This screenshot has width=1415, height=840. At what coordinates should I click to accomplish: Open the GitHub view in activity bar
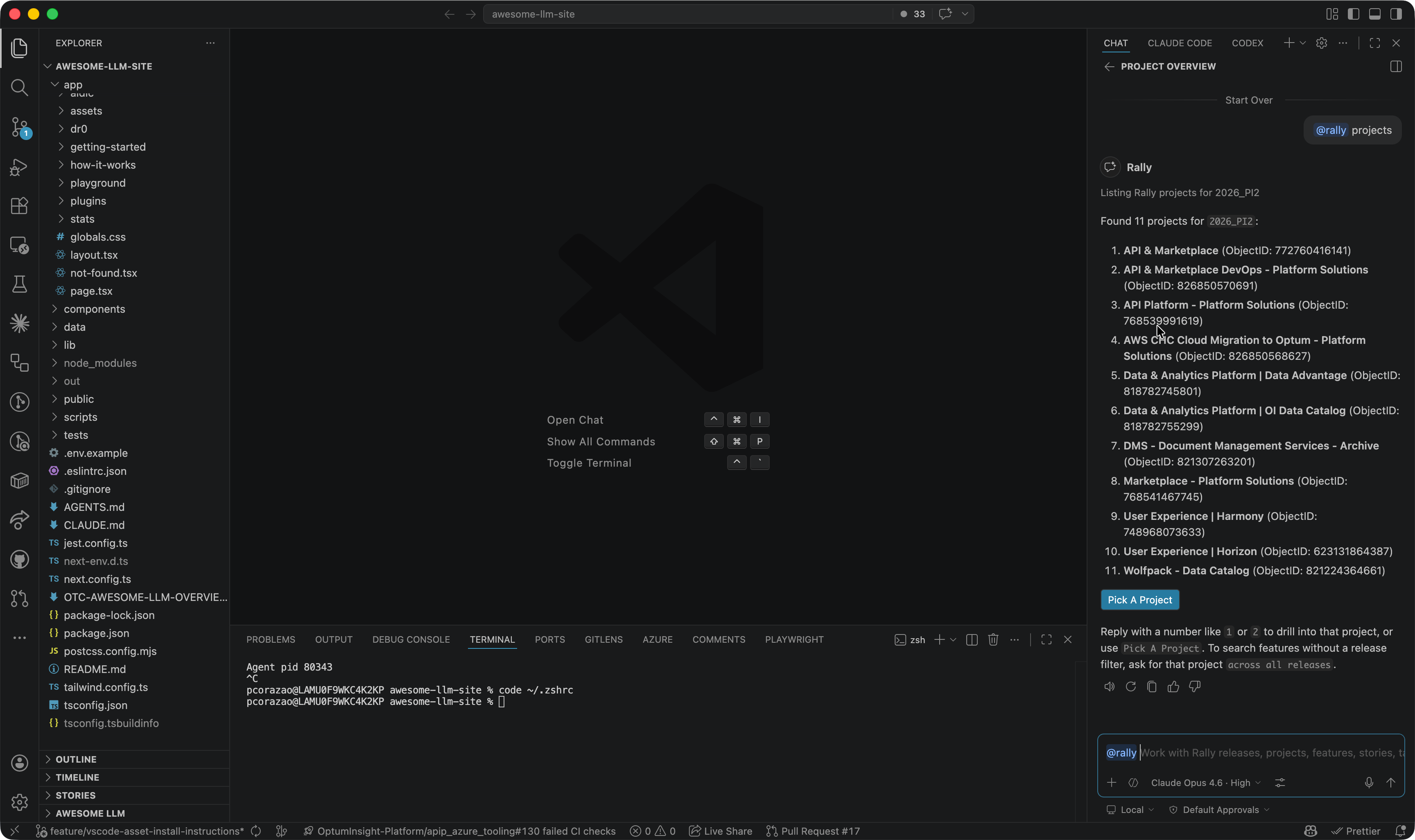point(19,559)
